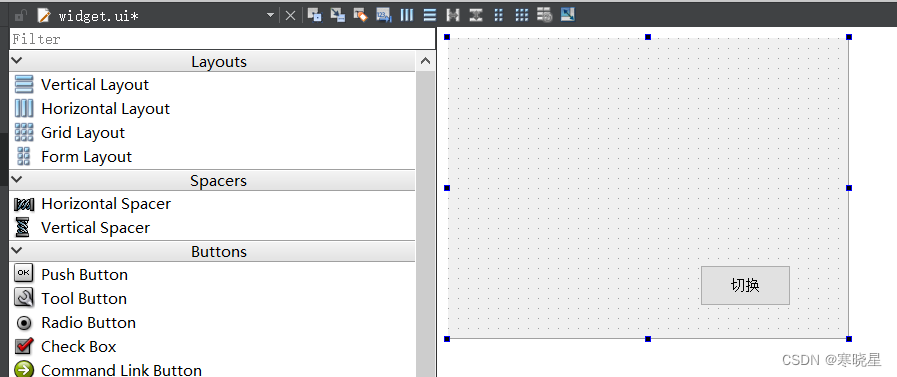Click the Edit Widgets mode icon
Screen dimensions: 897x377
click(314, 15)
